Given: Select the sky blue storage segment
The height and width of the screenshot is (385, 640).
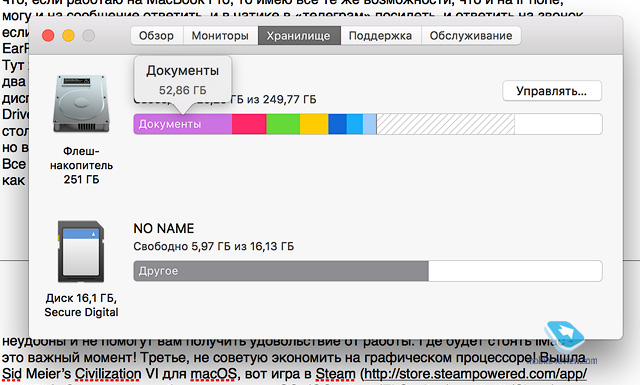Looking at the screenshot, I should [355, 124].
